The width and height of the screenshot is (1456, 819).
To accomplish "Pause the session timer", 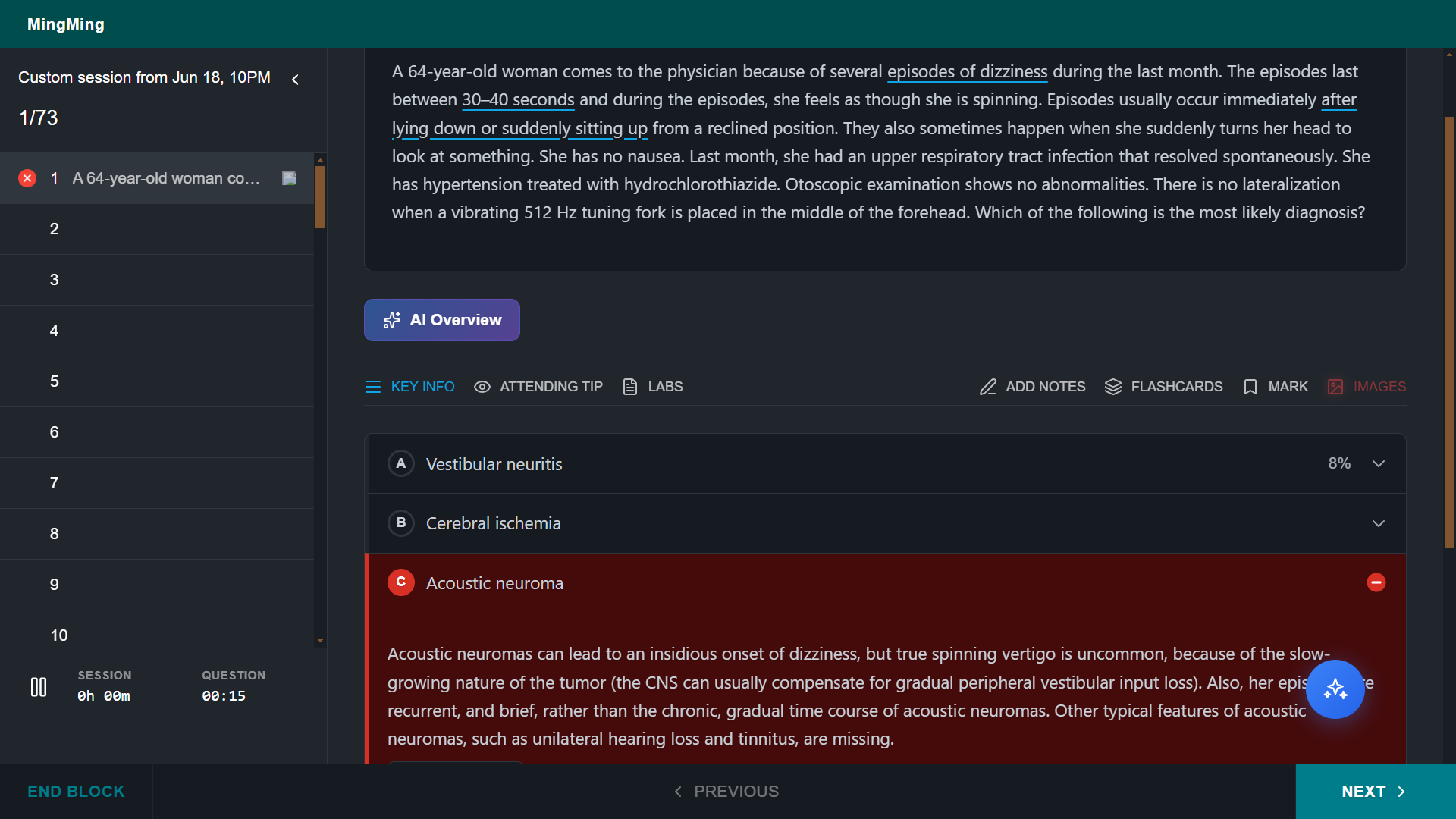I will click(39, 687).
